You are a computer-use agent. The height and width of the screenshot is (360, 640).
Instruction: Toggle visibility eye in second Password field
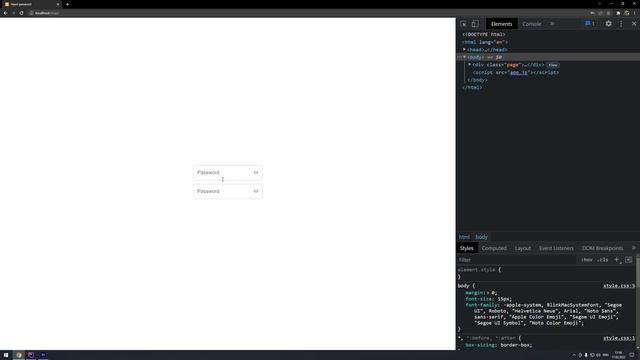click(x=256, y=191)
